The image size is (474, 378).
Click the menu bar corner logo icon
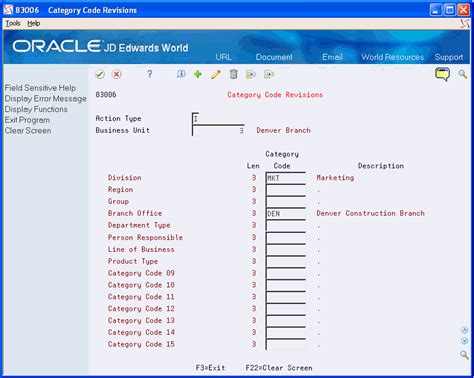coord(465,23)
